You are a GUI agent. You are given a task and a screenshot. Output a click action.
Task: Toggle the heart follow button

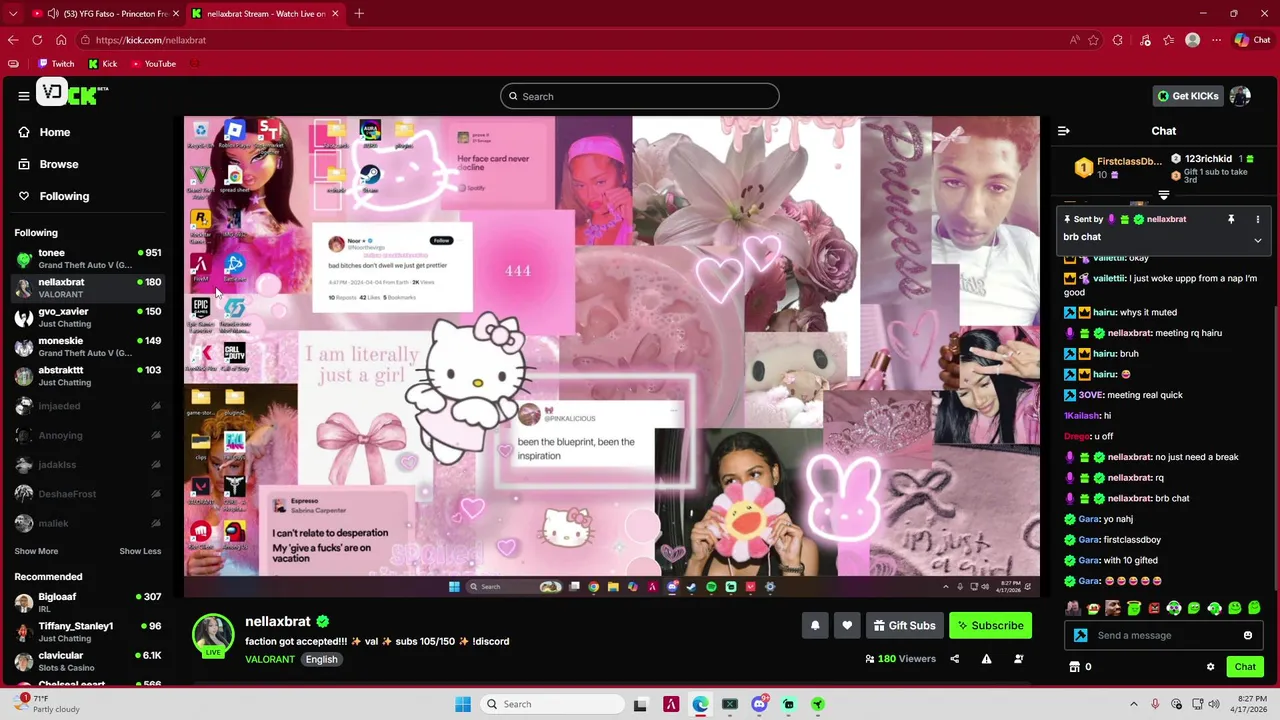[x=847, y=626]
